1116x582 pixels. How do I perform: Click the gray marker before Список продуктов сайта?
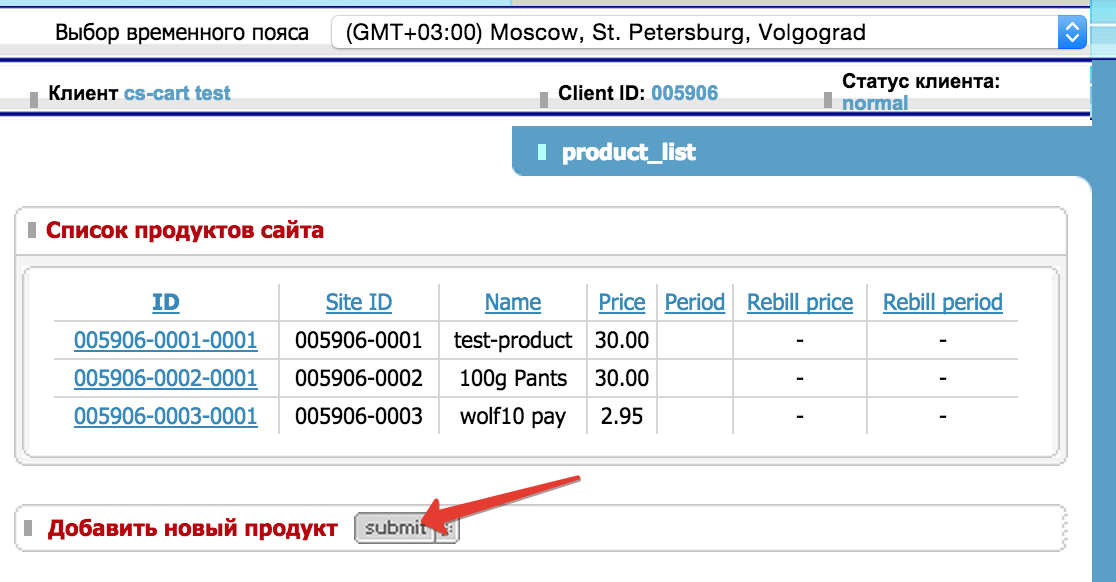click(32, 231)
